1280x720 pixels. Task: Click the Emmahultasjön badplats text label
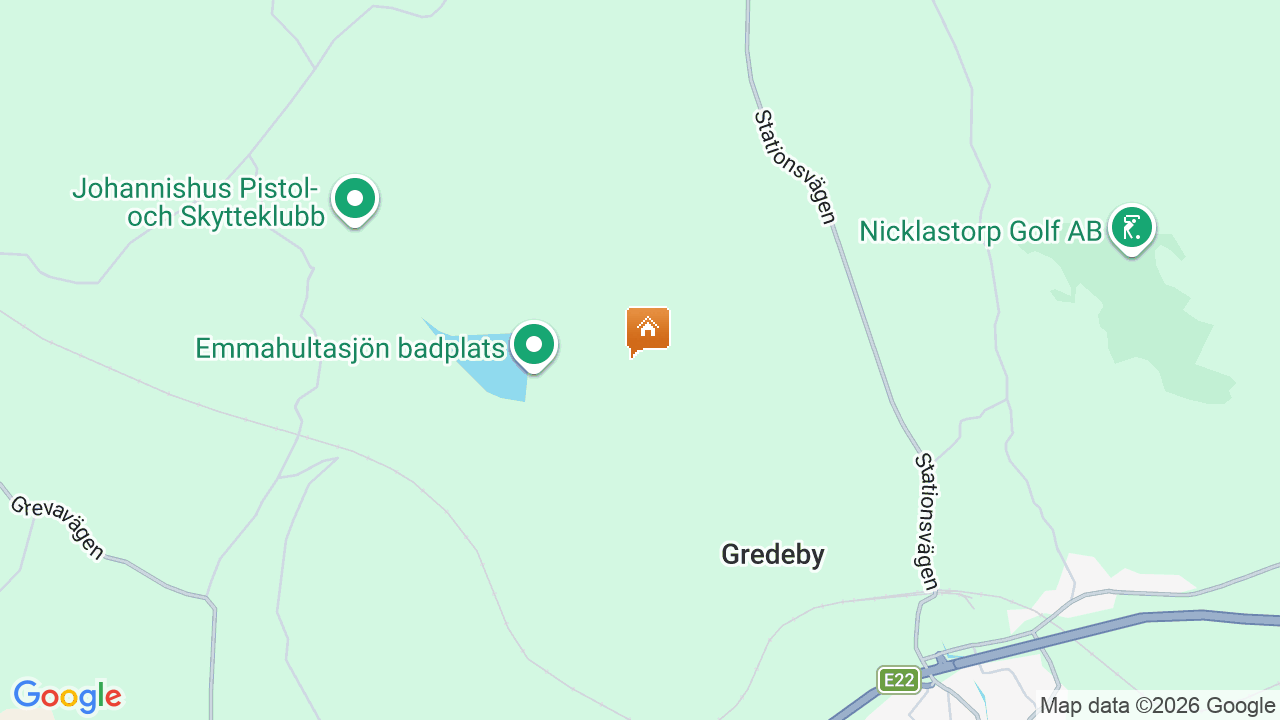pos(350,348)
